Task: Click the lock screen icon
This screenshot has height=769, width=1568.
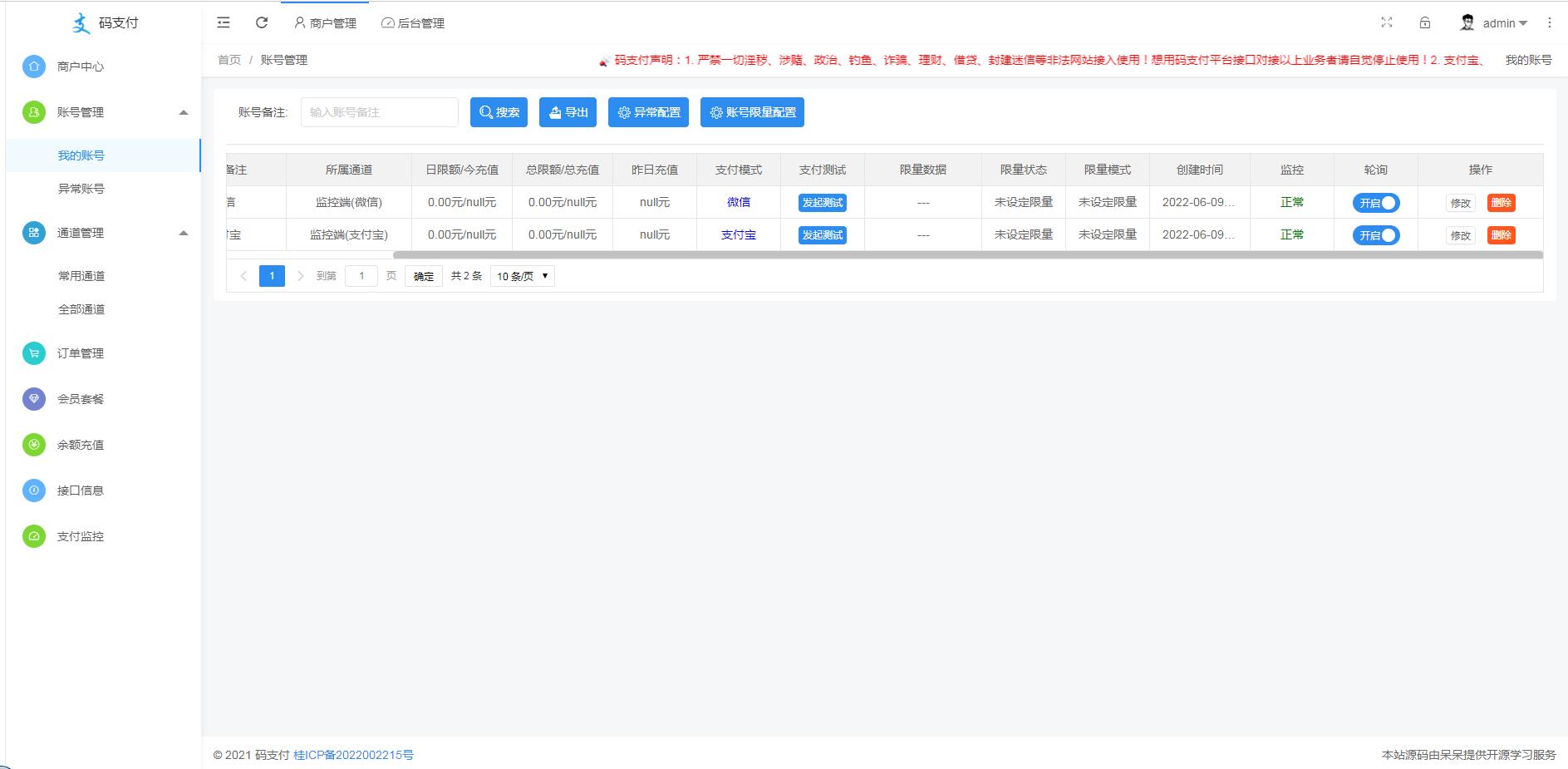Action: (1425, 22)
